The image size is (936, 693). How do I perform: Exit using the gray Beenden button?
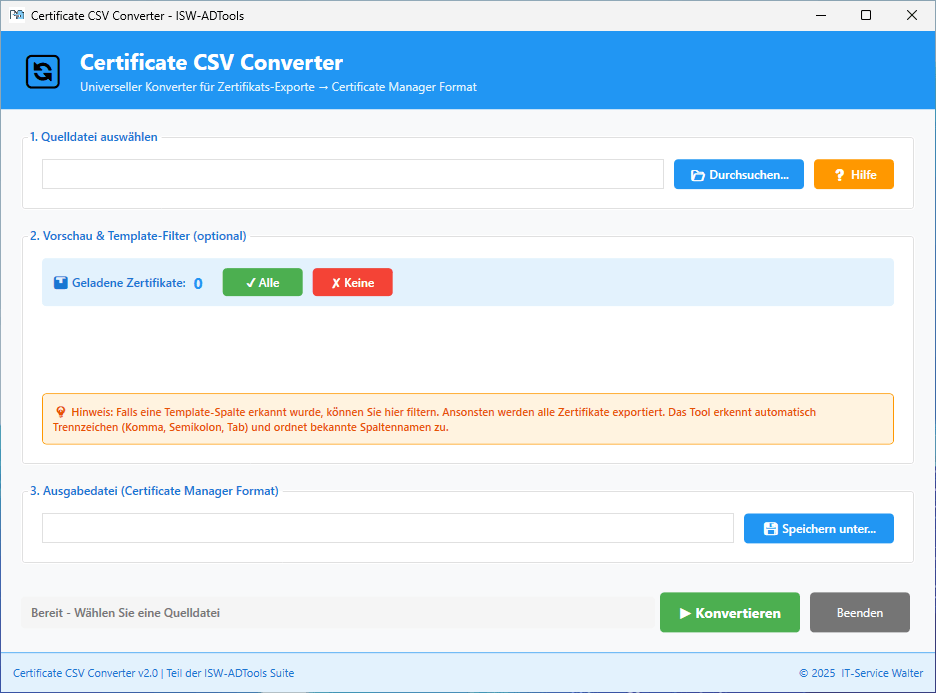[x=859, y=613]
